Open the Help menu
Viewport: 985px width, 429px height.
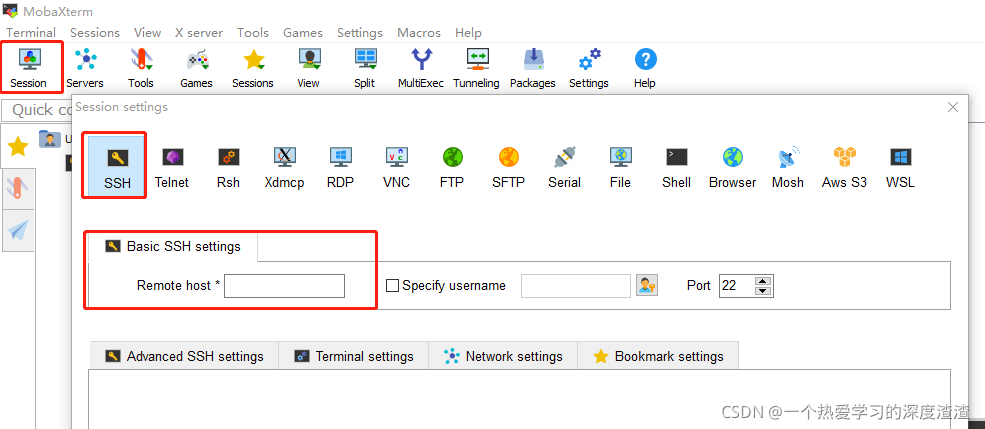469,33
